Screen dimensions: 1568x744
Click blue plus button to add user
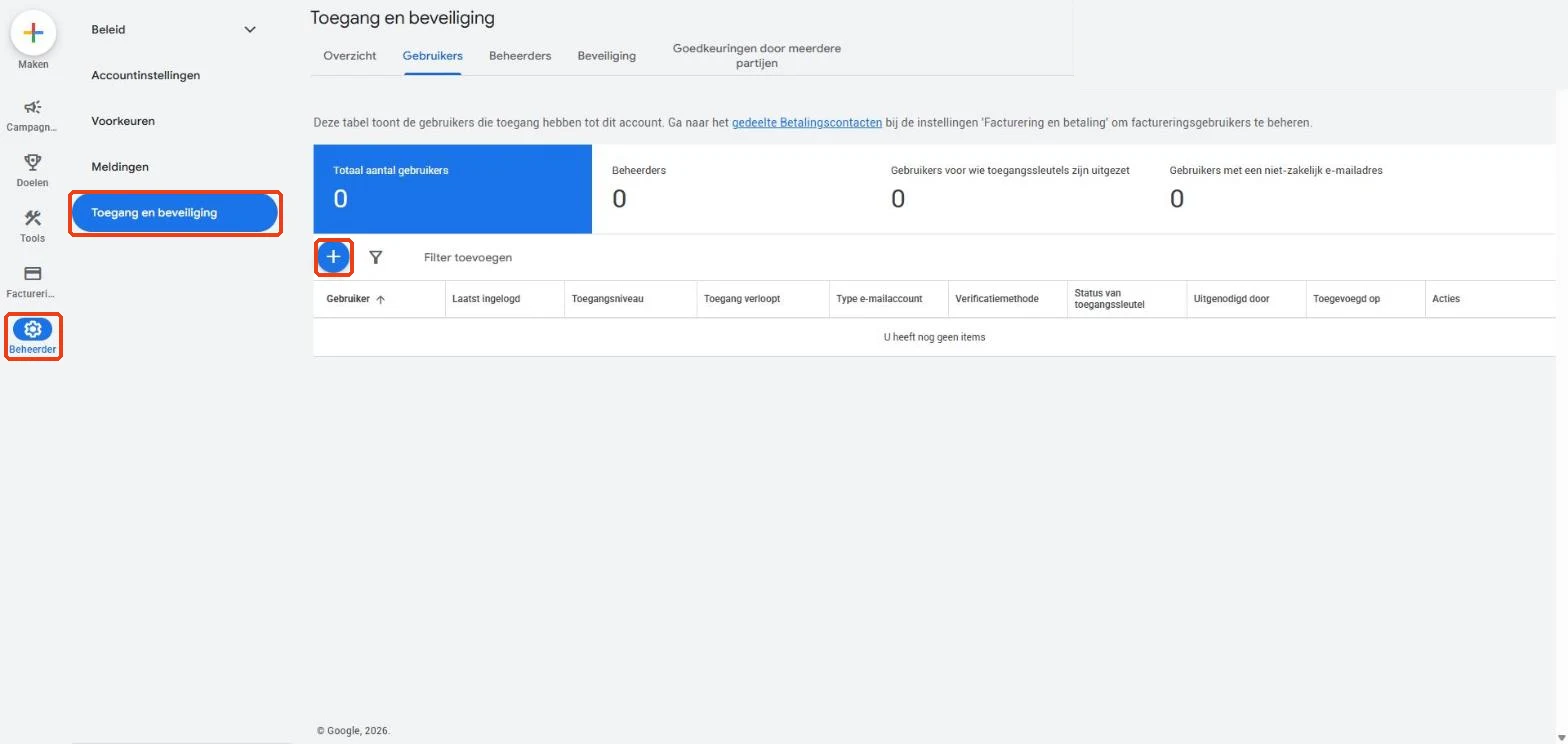pos(334,257)
